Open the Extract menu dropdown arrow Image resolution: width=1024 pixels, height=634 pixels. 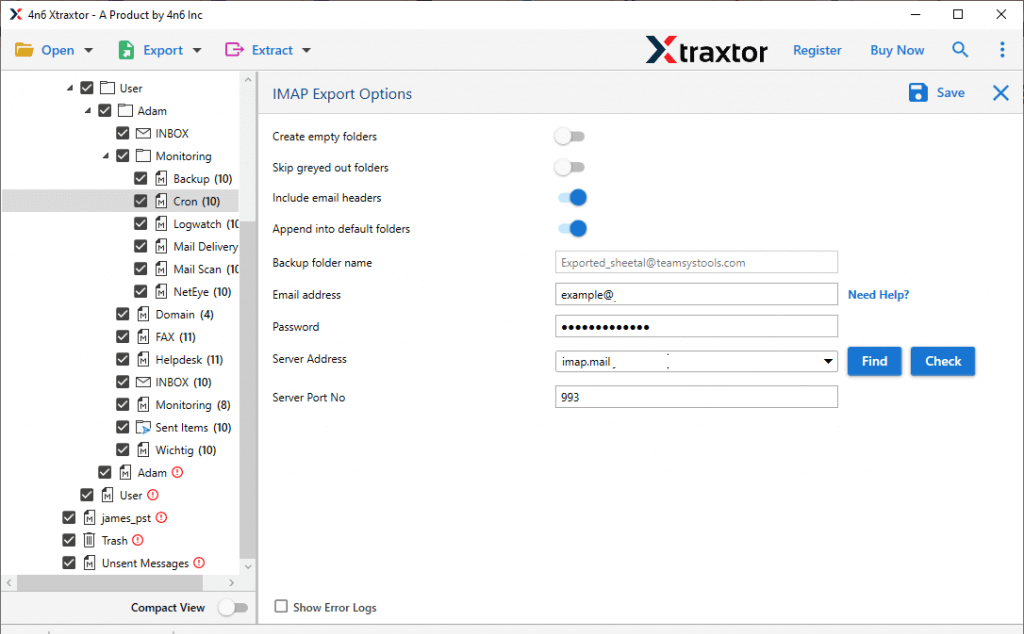click(306, 50)
